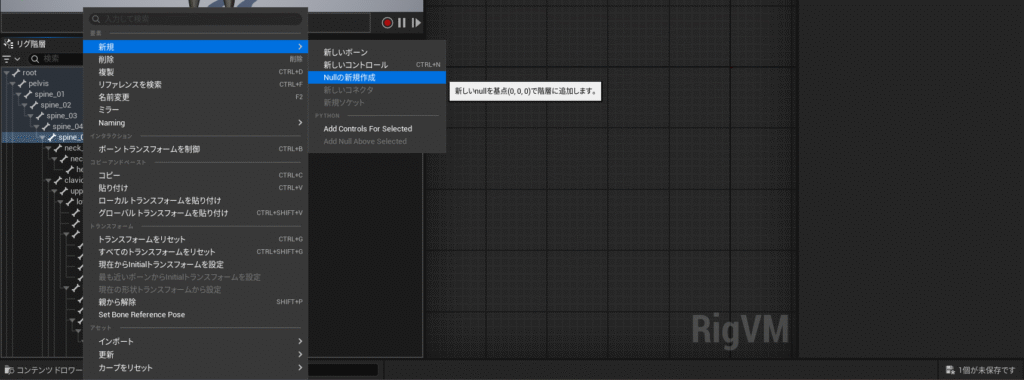
Task: Collapse the pelvis tree expander arrow
Action: (12, 84)
